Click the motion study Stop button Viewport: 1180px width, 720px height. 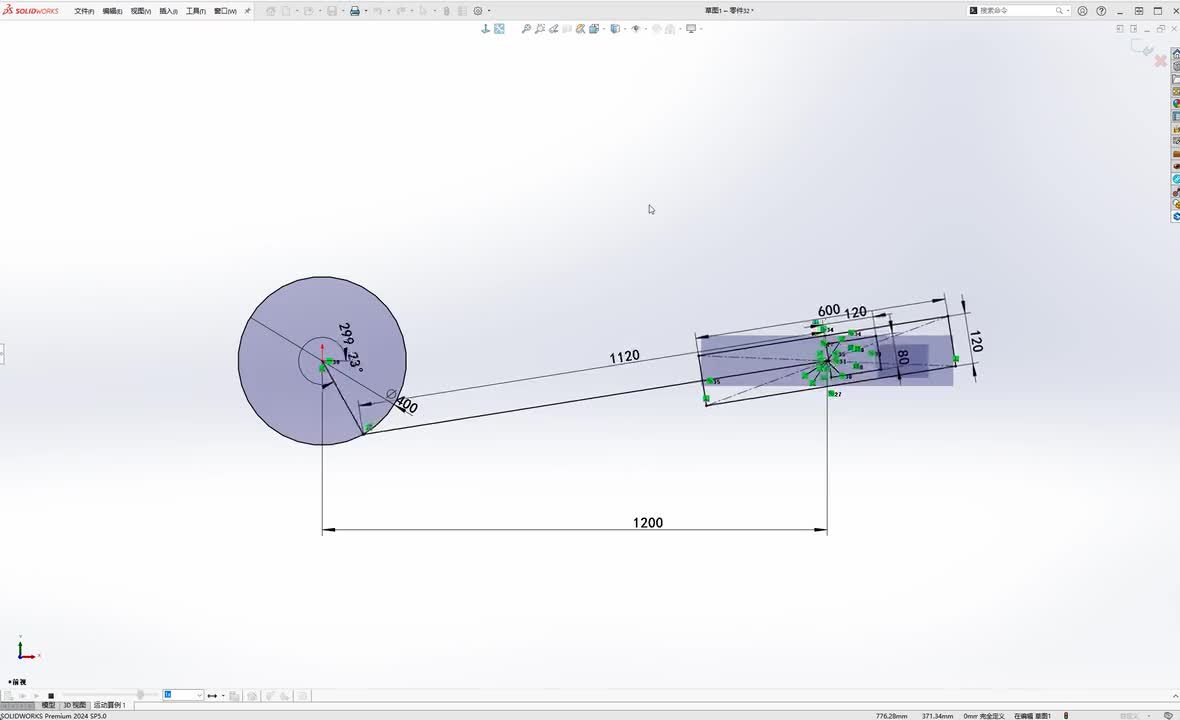[x=50, y=696]
